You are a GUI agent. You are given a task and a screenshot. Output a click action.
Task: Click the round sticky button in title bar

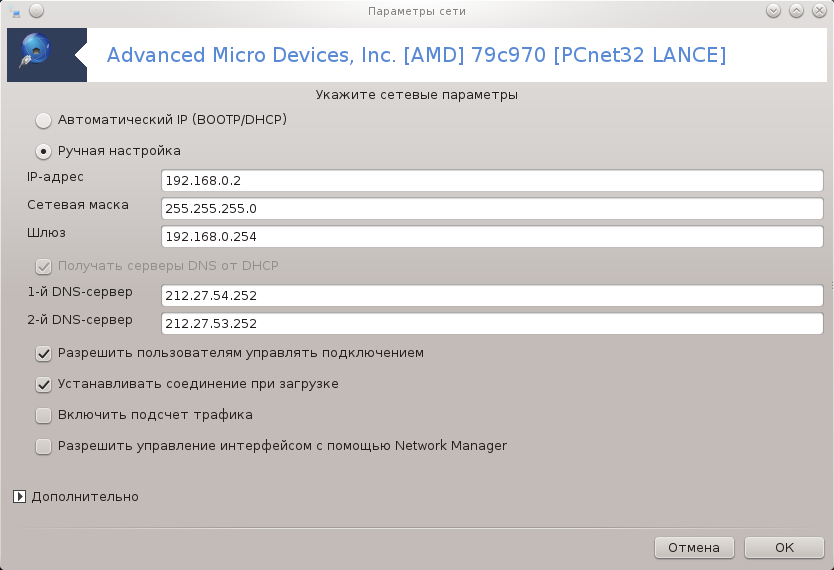pyautogui.click(x=36, y=11)
